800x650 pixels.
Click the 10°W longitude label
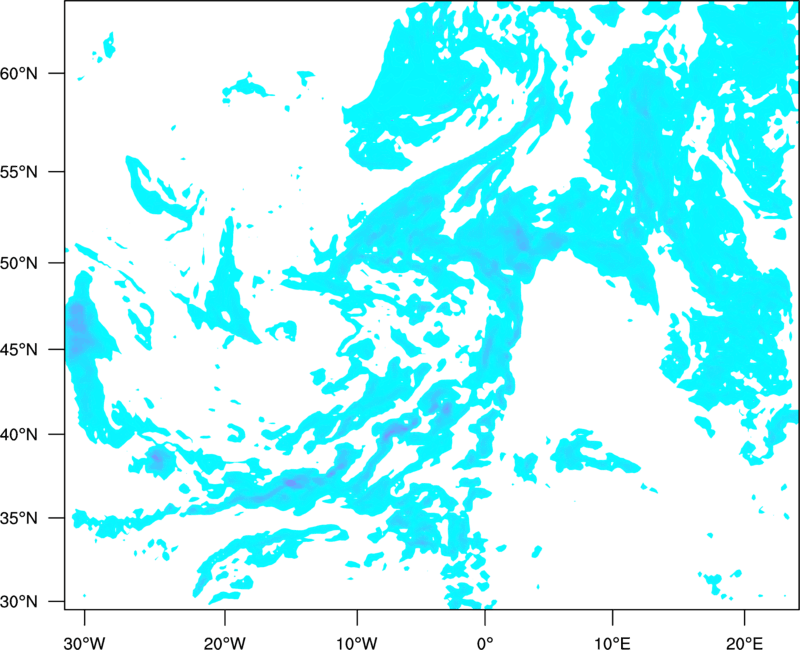coord(357,643)
